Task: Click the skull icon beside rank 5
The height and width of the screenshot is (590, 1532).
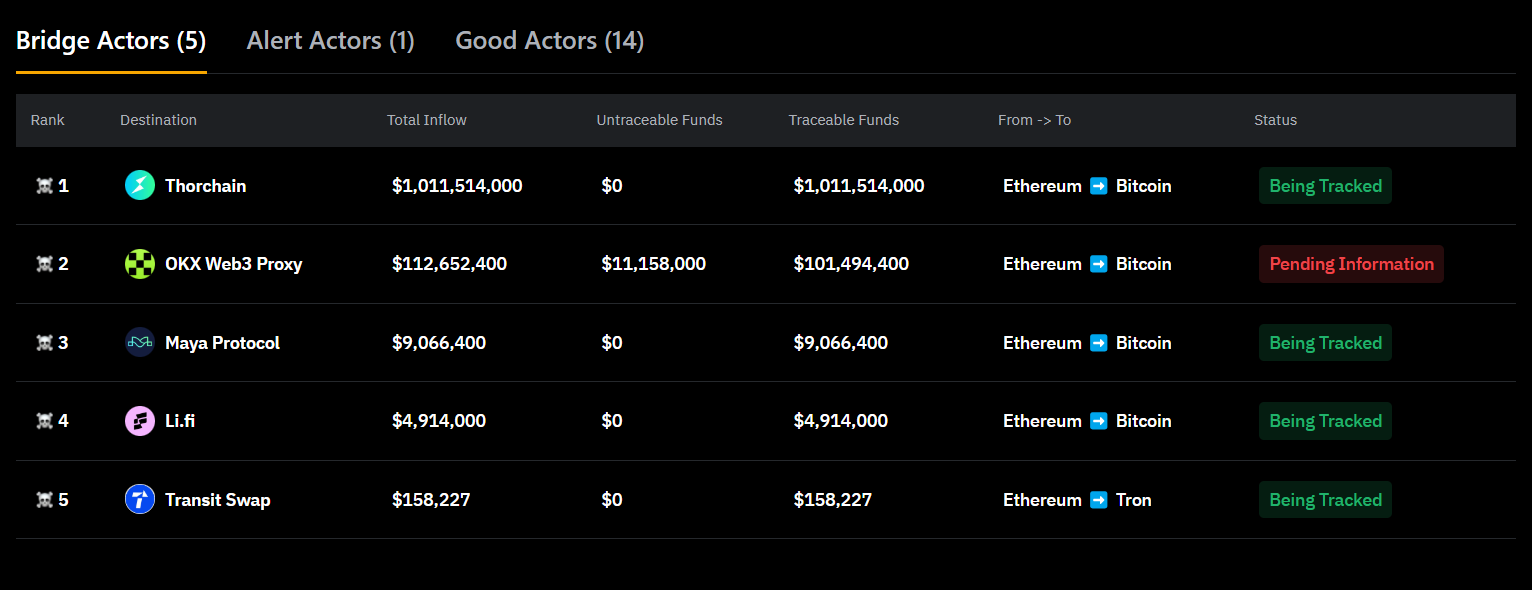Action: click(44, 500)
